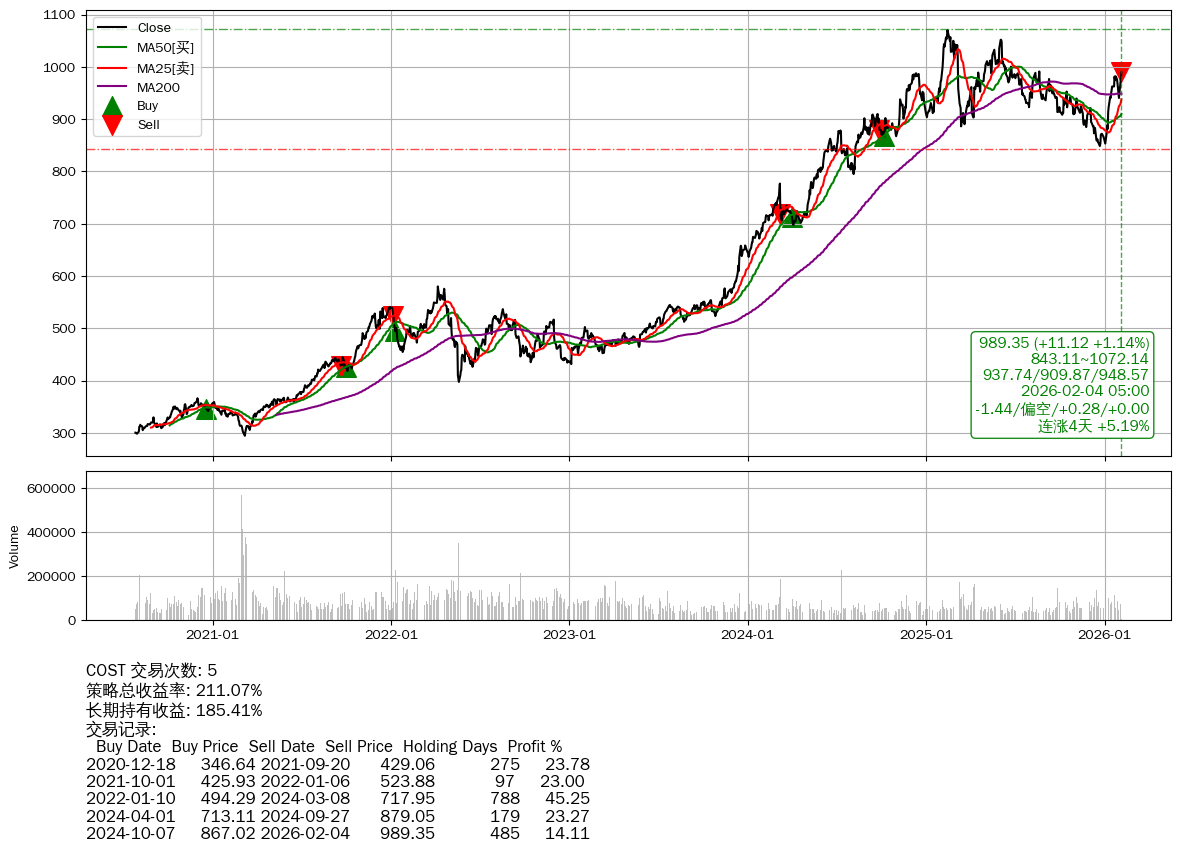Image resolution: width=1180 pixels, height=852 pixels.
Task: Click the black Close line sample in legend
Action: click(x=113, y=28)
